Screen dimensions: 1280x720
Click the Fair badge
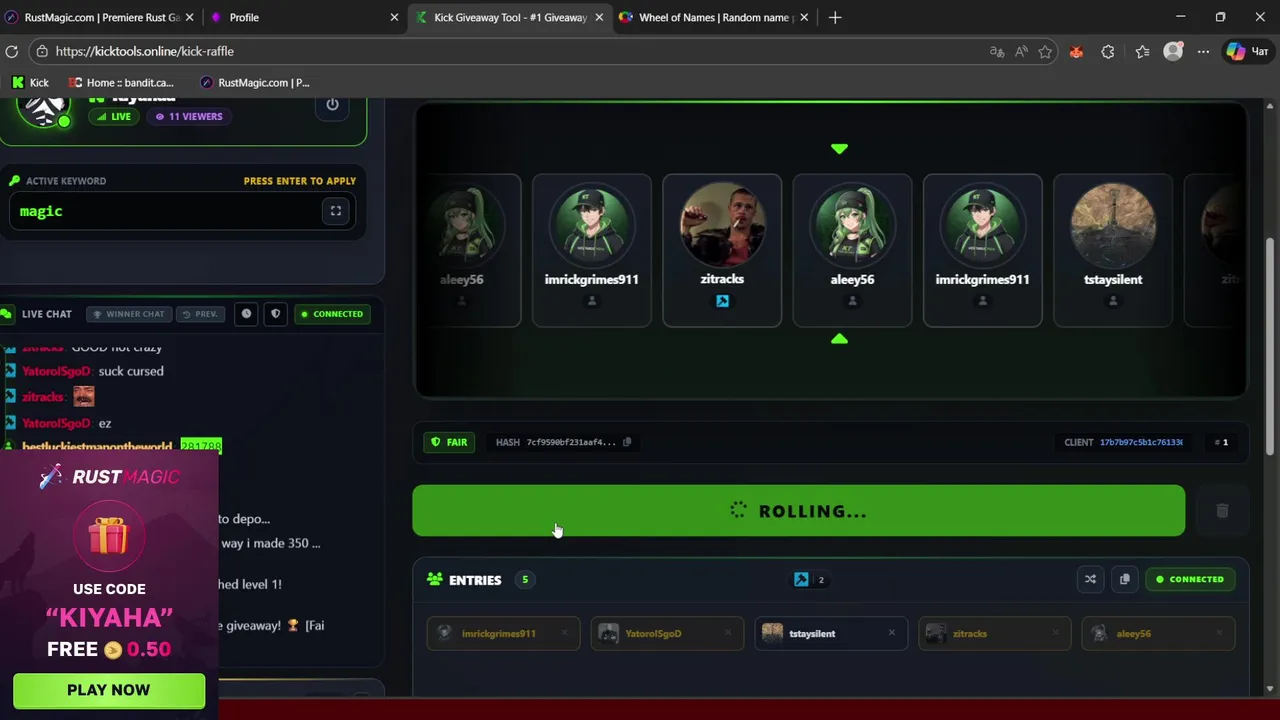point(449,442)
